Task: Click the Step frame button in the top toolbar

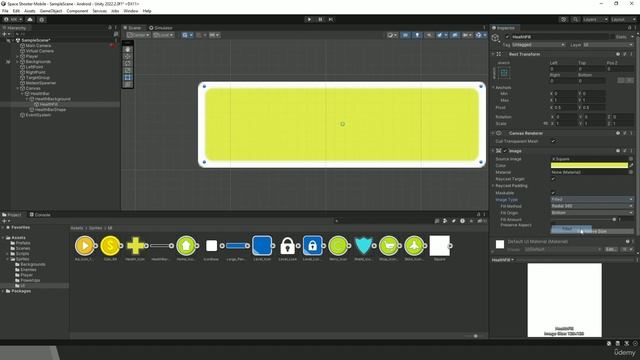Action: coord(331,19)
